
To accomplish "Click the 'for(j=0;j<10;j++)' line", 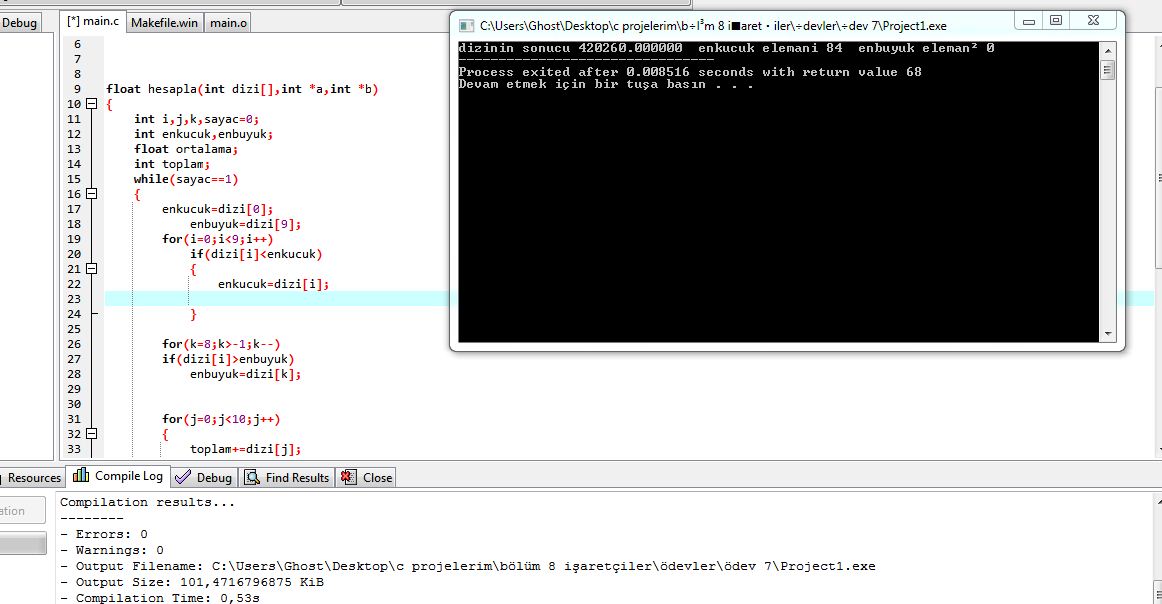I will 222,419.
